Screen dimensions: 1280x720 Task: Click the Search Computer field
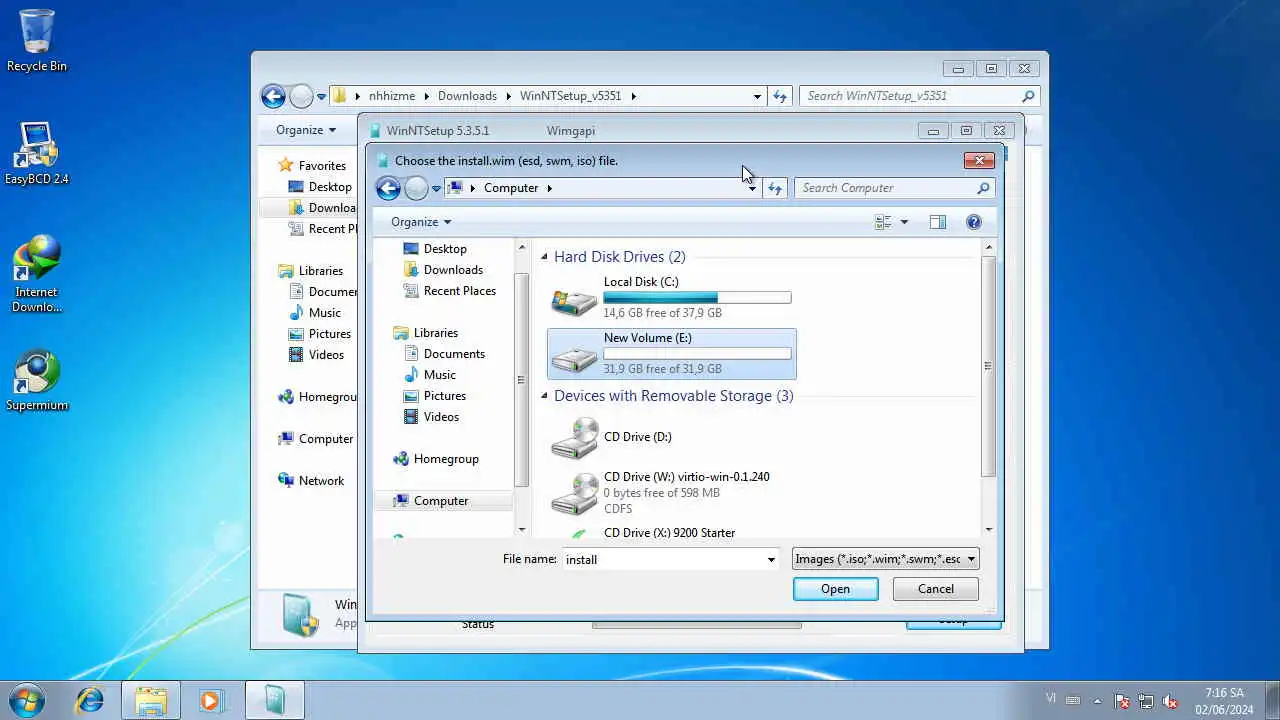click(895, 188)
